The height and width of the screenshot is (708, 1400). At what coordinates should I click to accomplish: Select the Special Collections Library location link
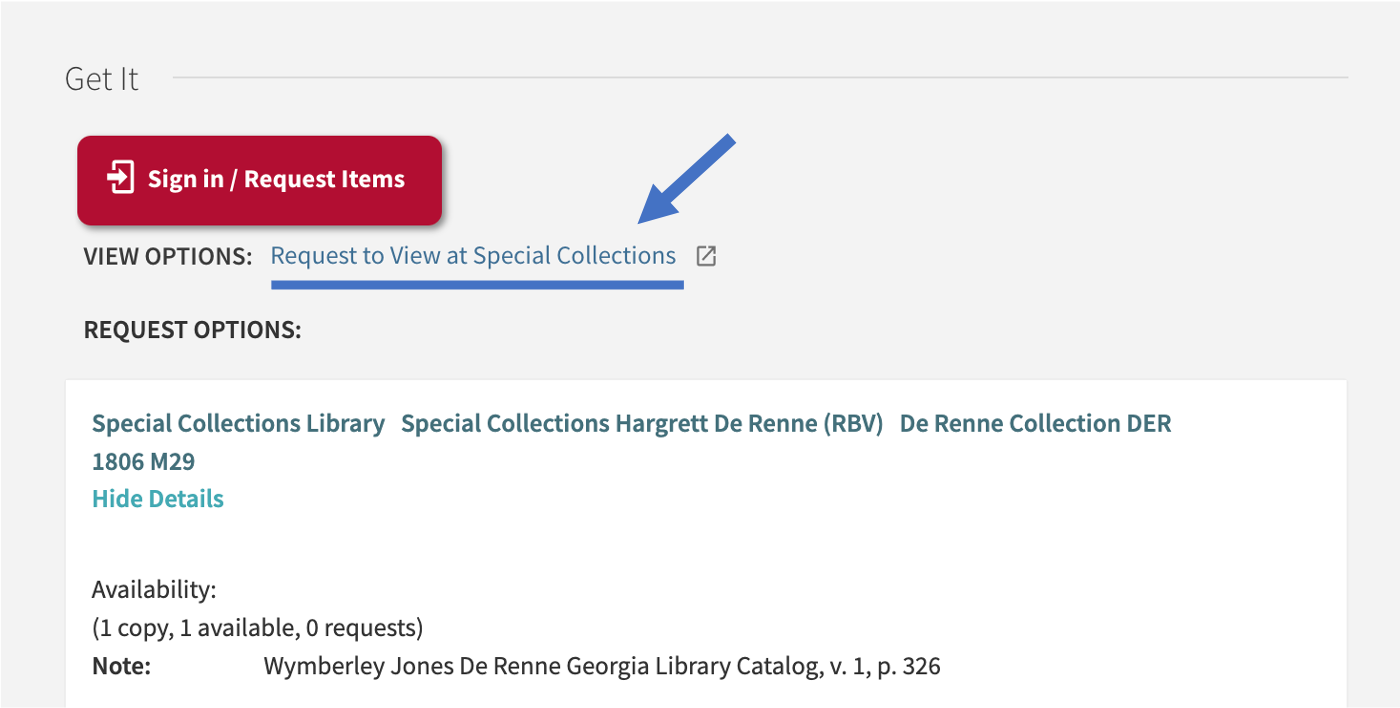coord(238,423)
